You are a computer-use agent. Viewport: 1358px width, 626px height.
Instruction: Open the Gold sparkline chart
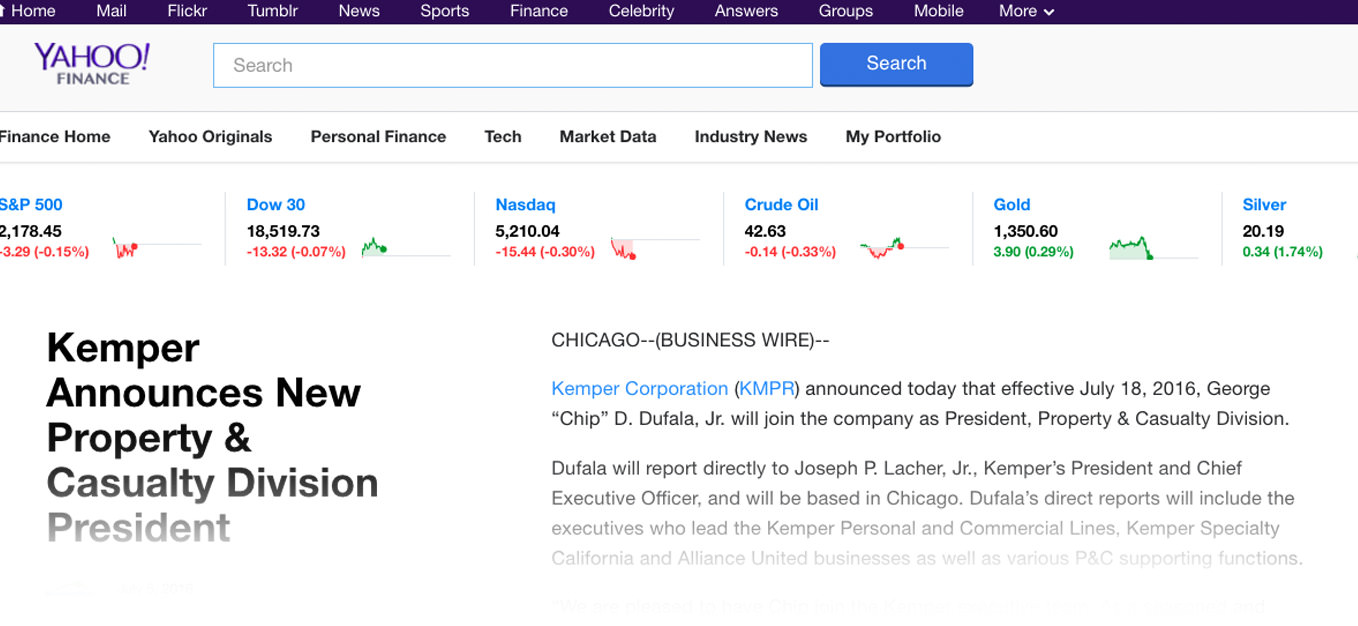(x=1152, y=247)
